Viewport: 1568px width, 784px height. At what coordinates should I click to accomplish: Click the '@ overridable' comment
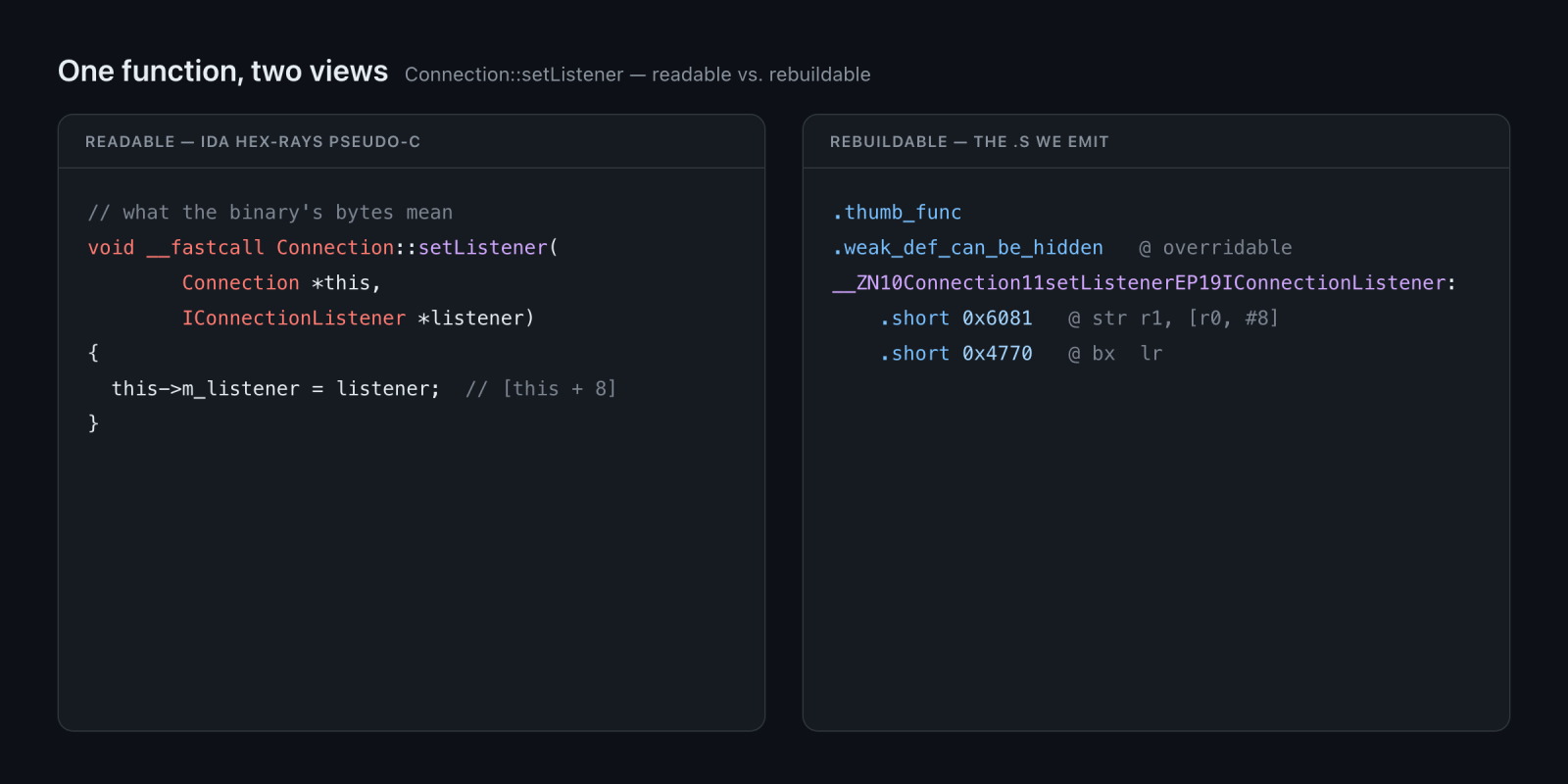tap(1215, 248)
